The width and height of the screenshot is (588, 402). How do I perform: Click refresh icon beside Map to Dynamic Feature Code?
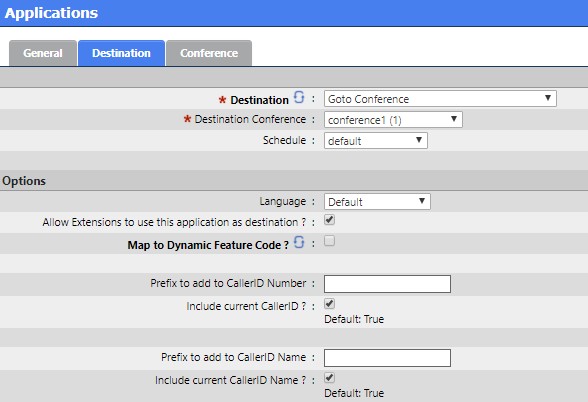click(299, 242)
